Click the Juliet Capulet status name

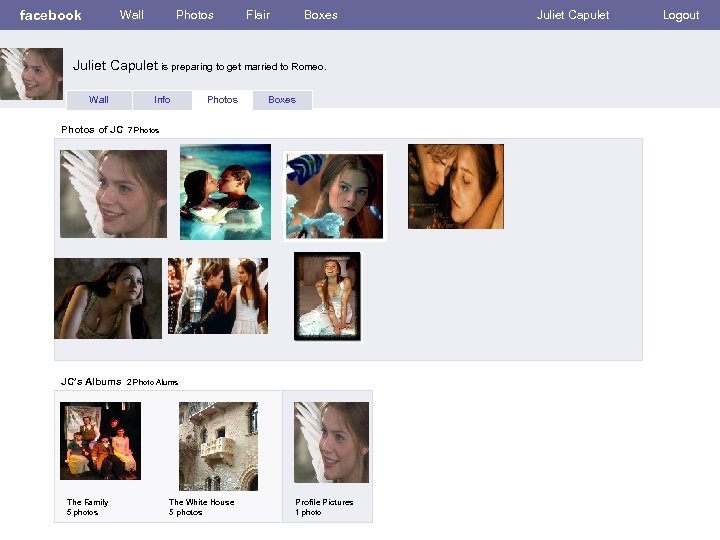point(115,66)
